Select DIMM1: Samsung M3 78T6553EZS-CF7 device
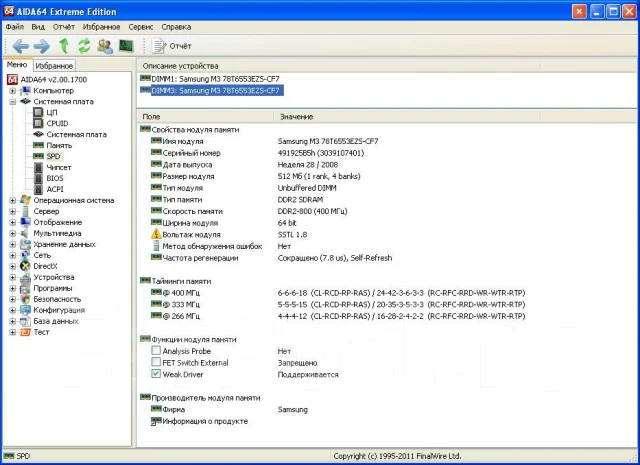This screenshot has height=465, width=640. (x=210, y=79)
